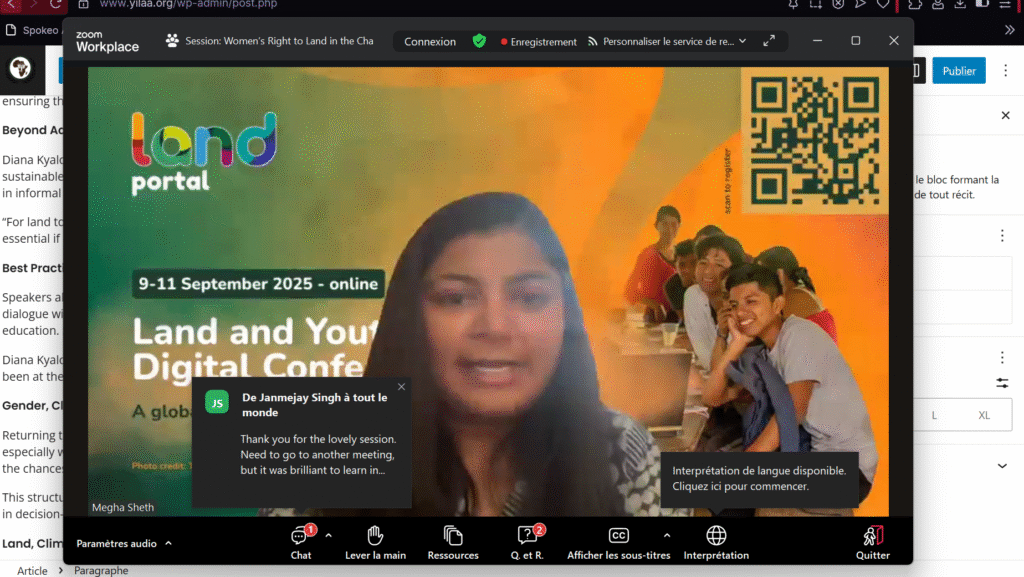The image size is (1024, 577).
Task: Select the Article breadcrumb
Action: (32, 570)
